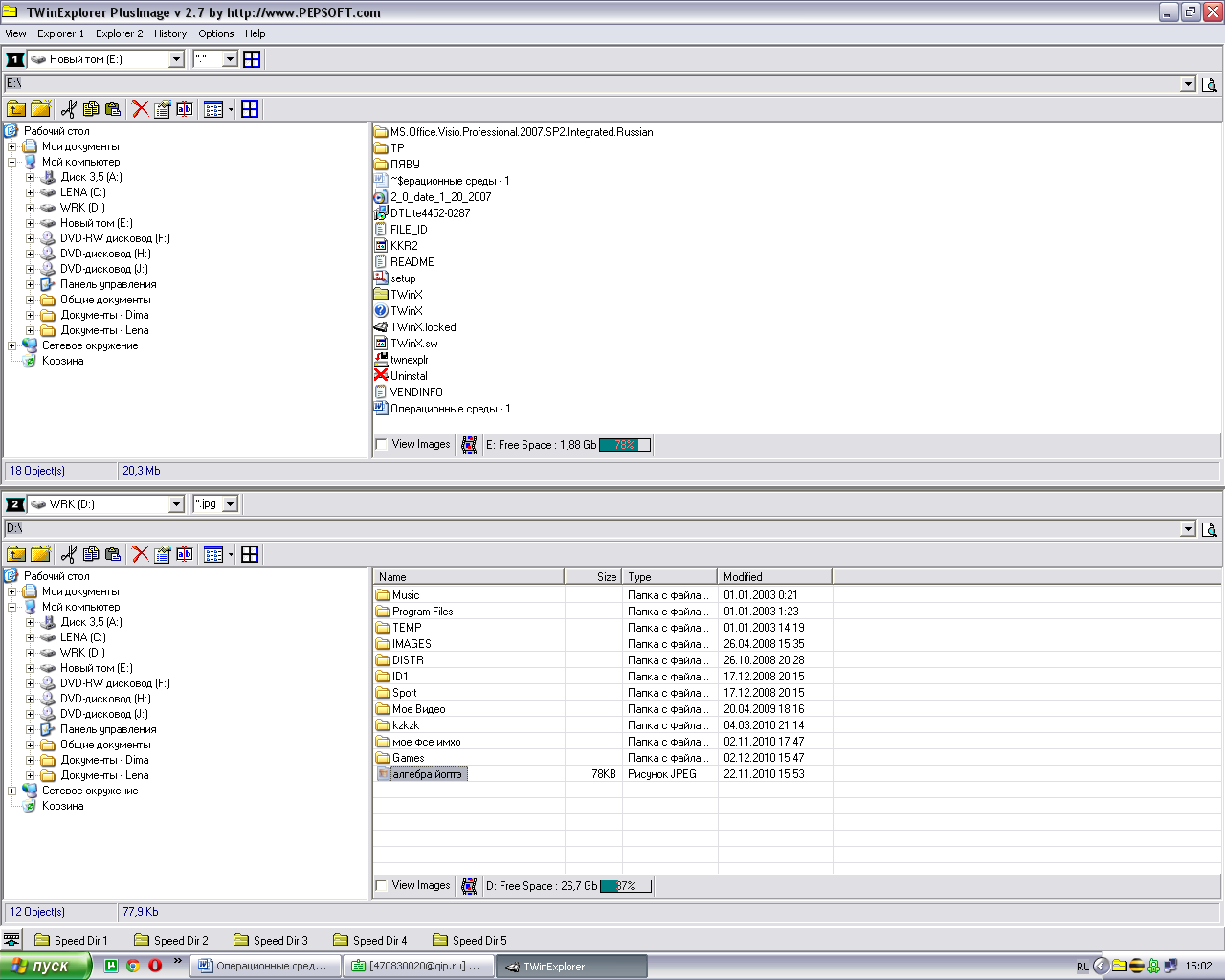
Task: Open Windows 'пуск' start button
Action: pos(45,967)
